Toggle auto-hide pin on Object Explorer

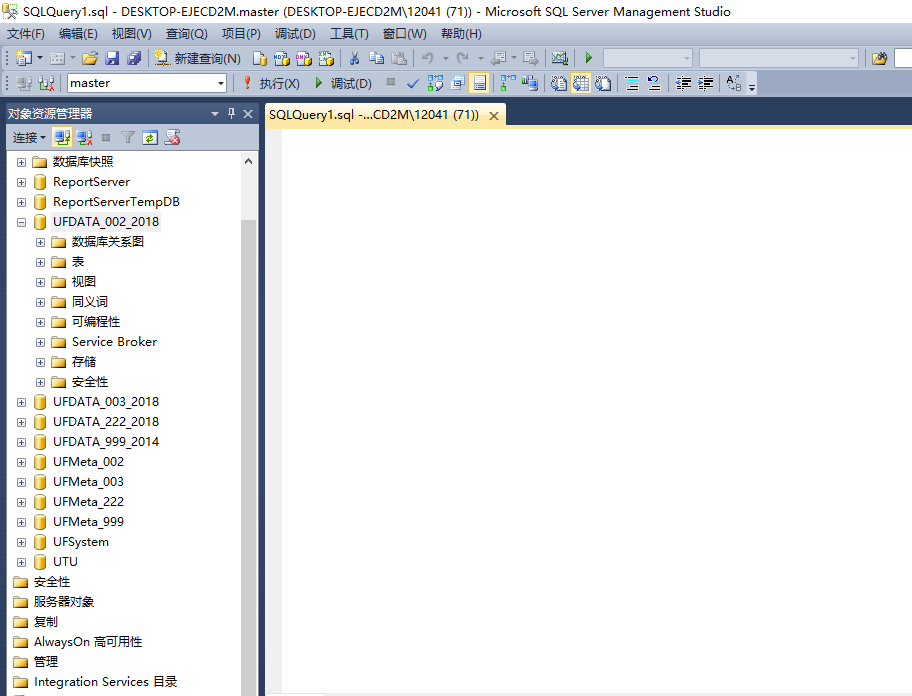[x=232, y=114]
